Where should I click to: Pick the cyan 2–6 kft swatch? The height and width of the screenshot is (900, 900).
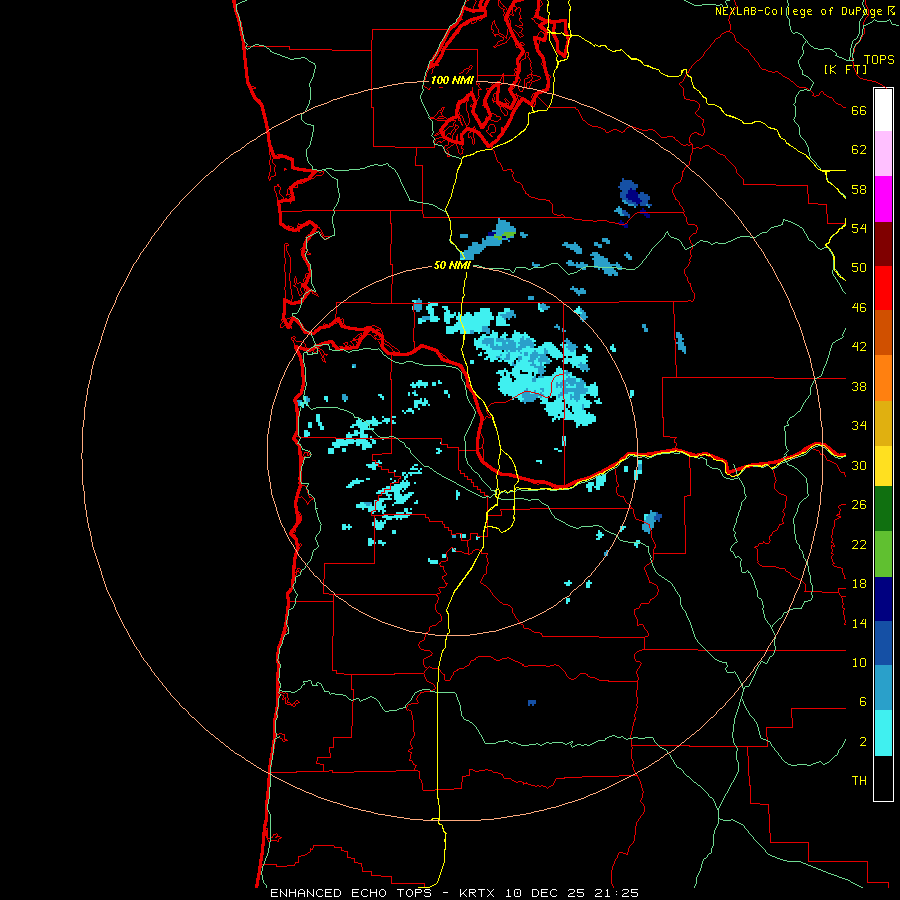(x=883, y=733)
